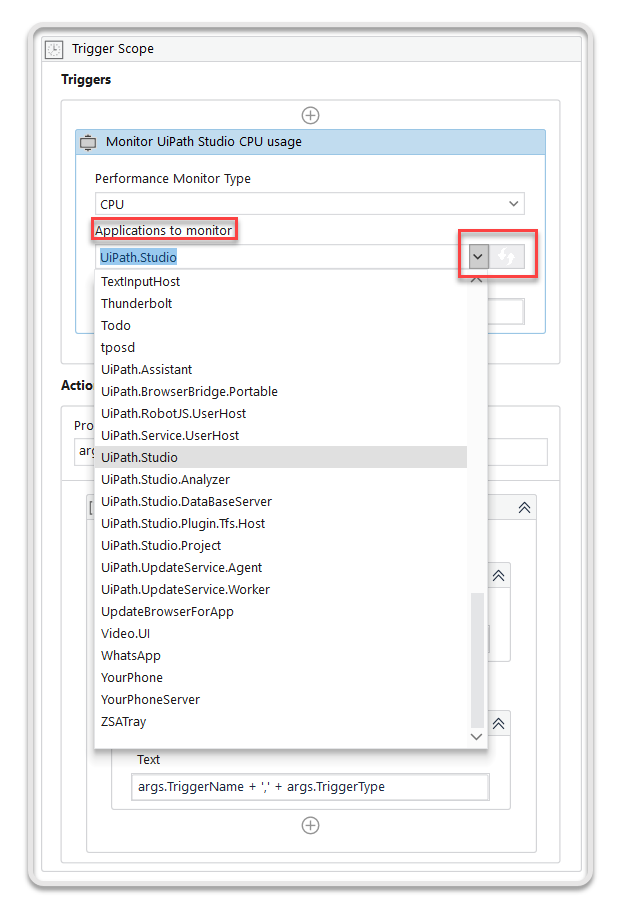The image size is (629, 911).
Task: Add a new trigger with top plus icon
Action: coord(311,116)
